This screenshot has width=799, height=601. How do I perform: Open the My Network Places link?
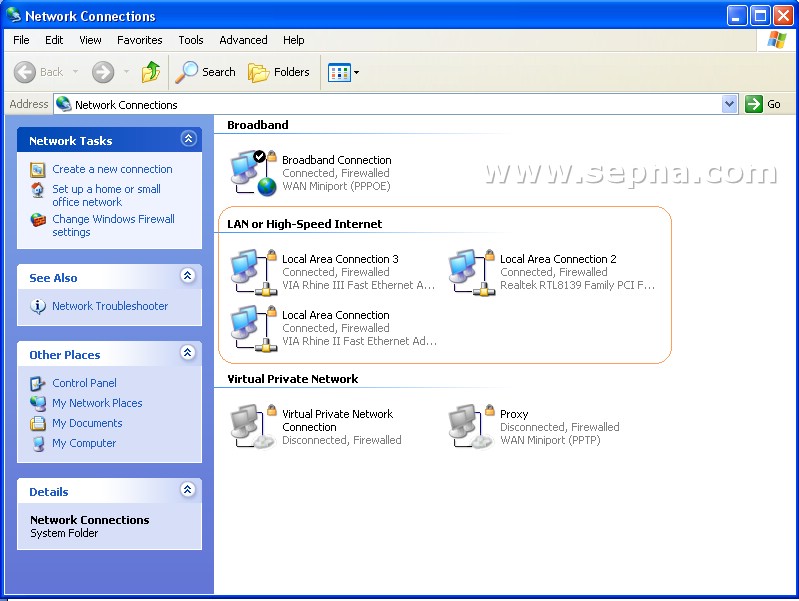(97, 403)
